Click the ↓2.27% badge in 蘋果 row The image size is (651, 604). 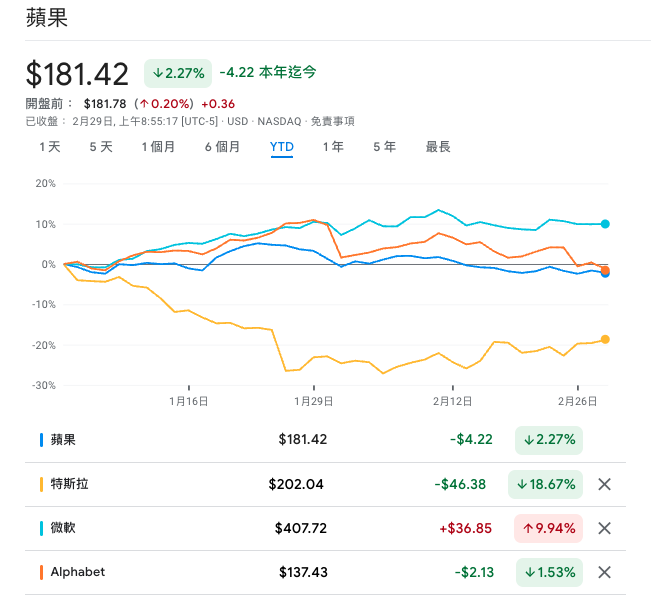(x=549, y=440)
